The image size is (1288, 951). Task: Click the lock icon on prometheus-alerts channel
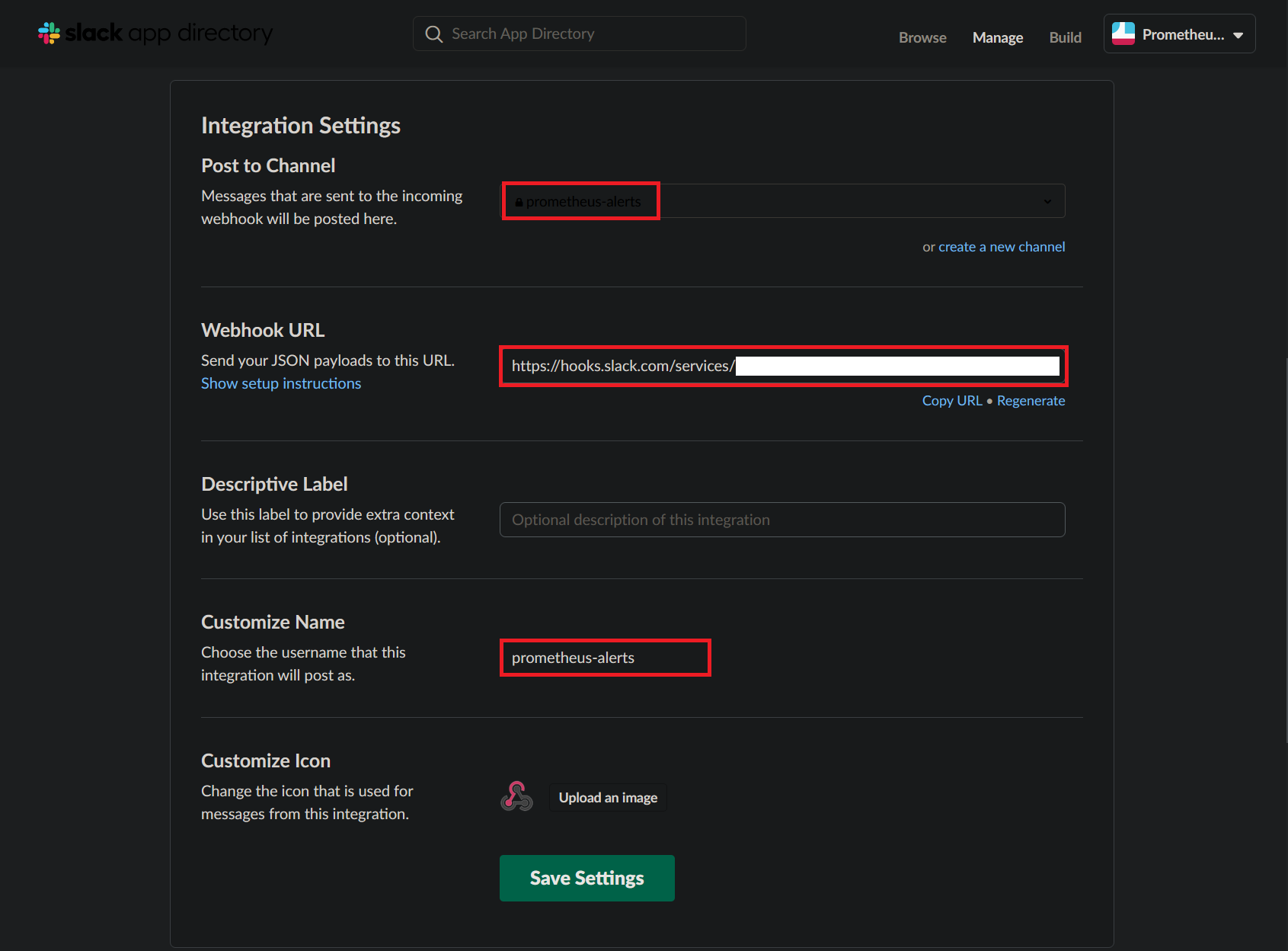click(519, 202)
